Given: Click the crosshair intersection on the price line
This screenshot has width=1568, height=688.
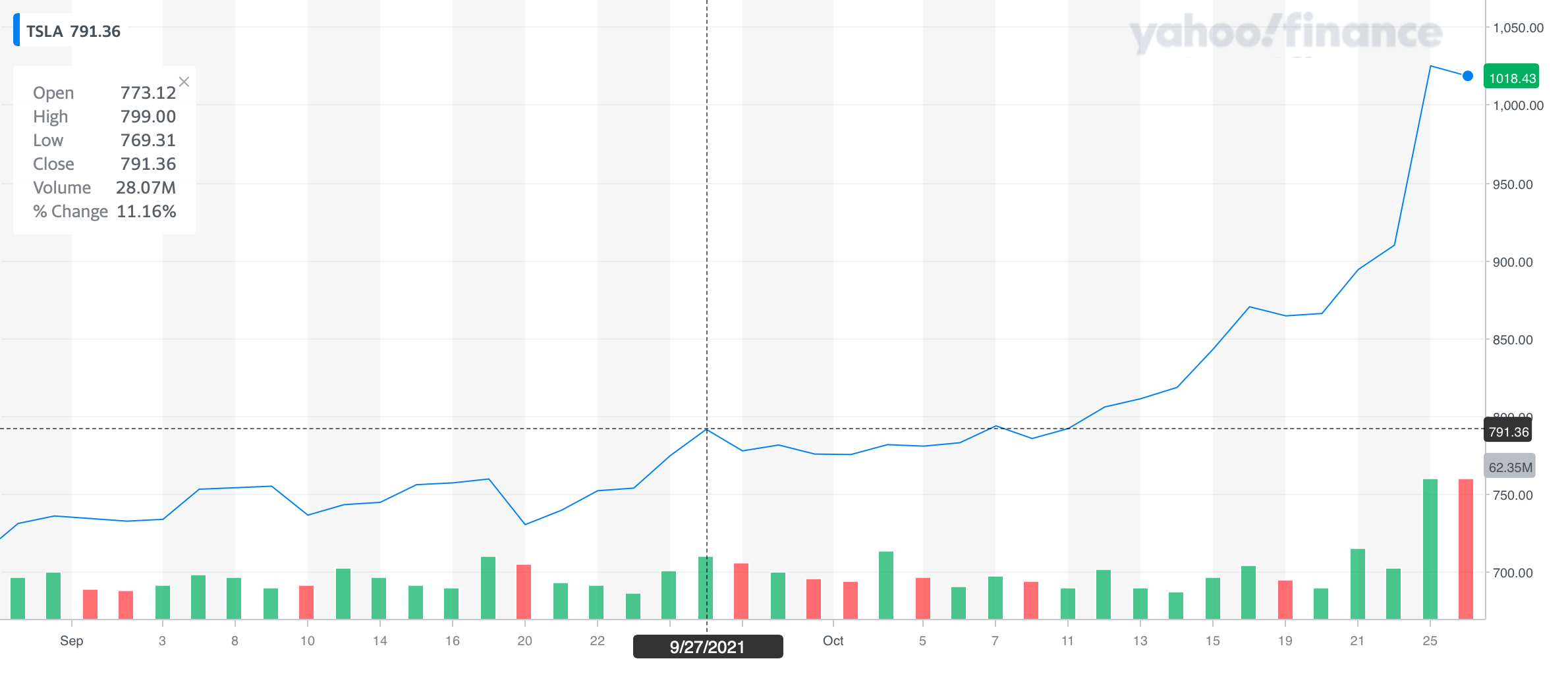Looking at the screenshot, I should click(x=707, y=429).
